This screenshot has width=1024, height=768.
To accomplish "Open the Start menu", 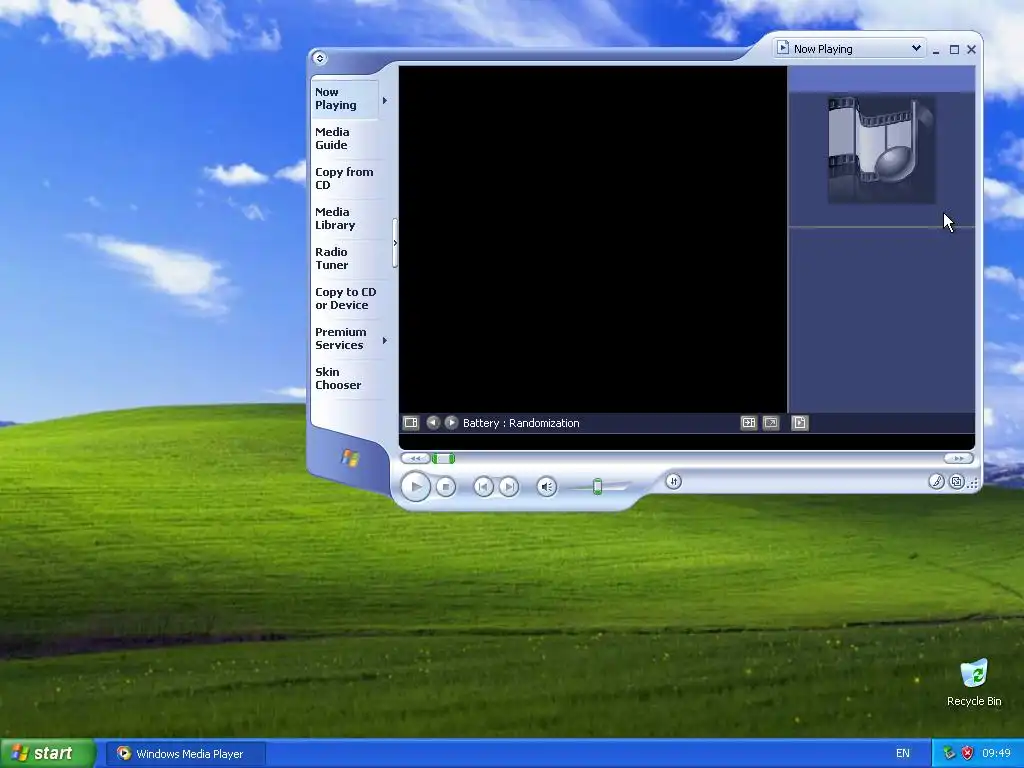I will pyautogui.click(x=47, y=753).
